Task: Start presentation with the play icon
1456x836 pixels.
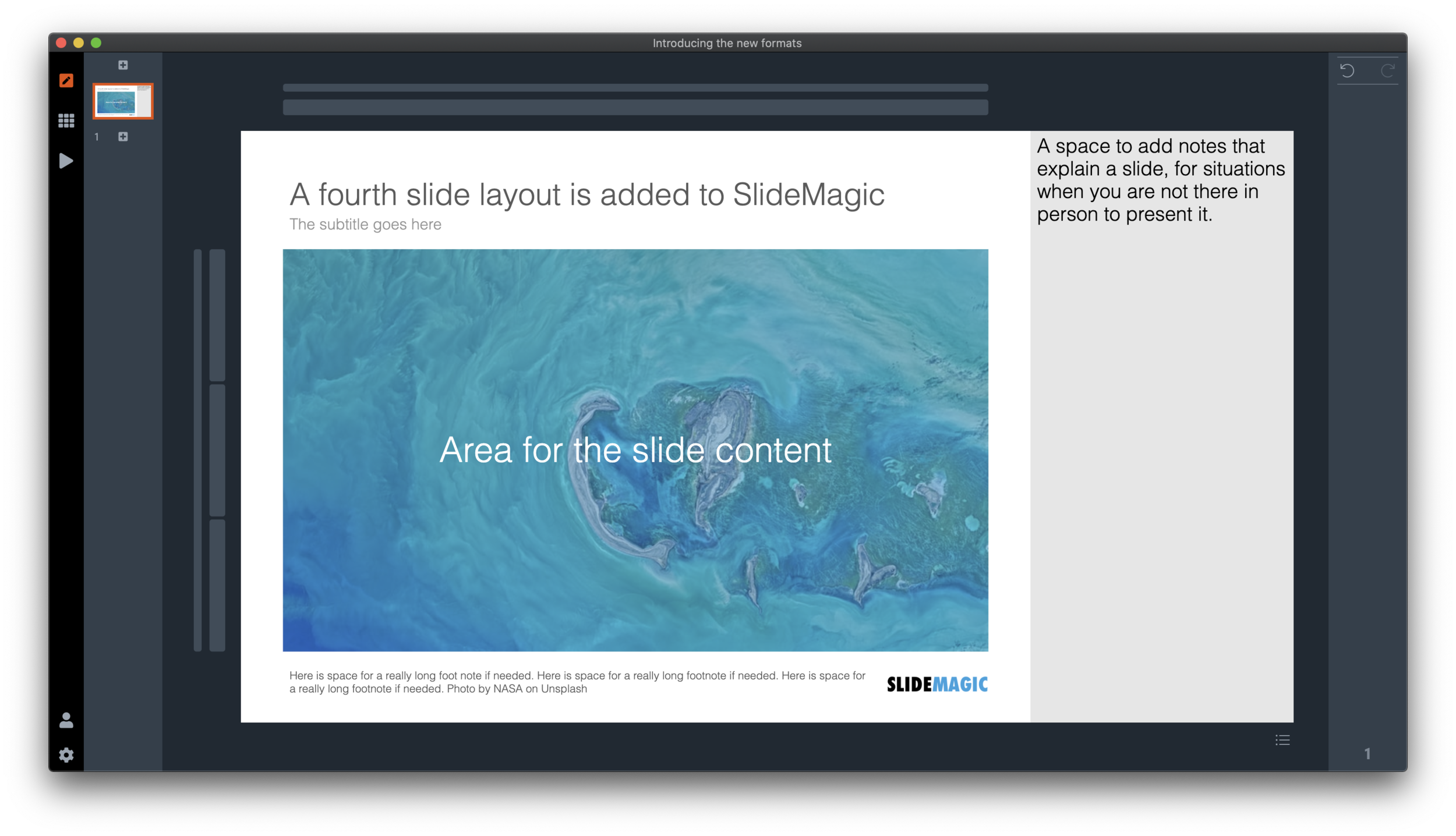Action: pyautogui.click(x=66, y=161)
